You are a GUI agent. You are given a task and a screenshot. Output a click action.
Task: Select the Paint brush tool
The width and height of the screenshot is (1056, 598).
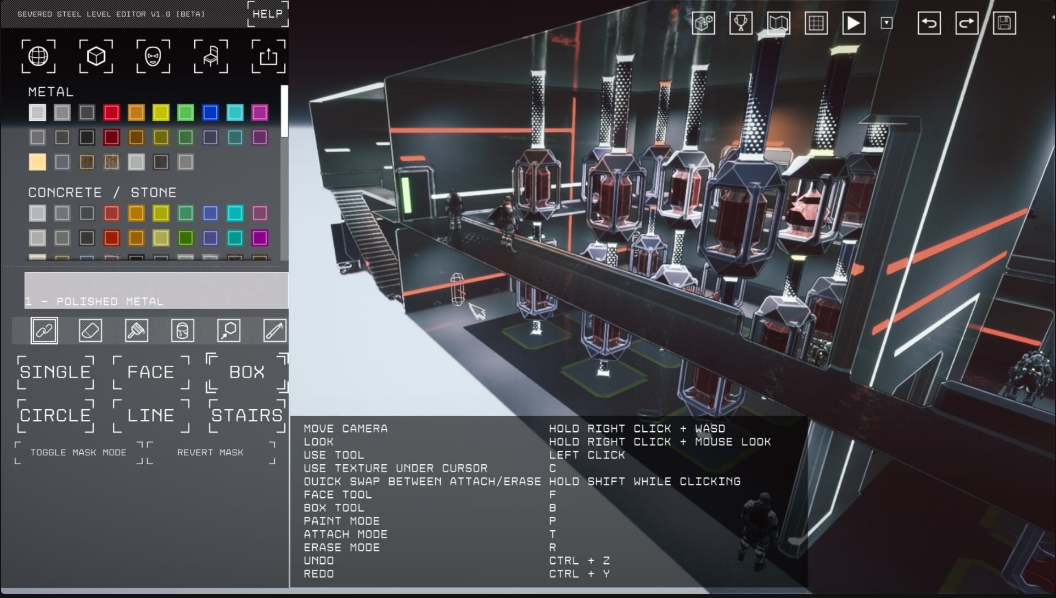tap(137, 331)
